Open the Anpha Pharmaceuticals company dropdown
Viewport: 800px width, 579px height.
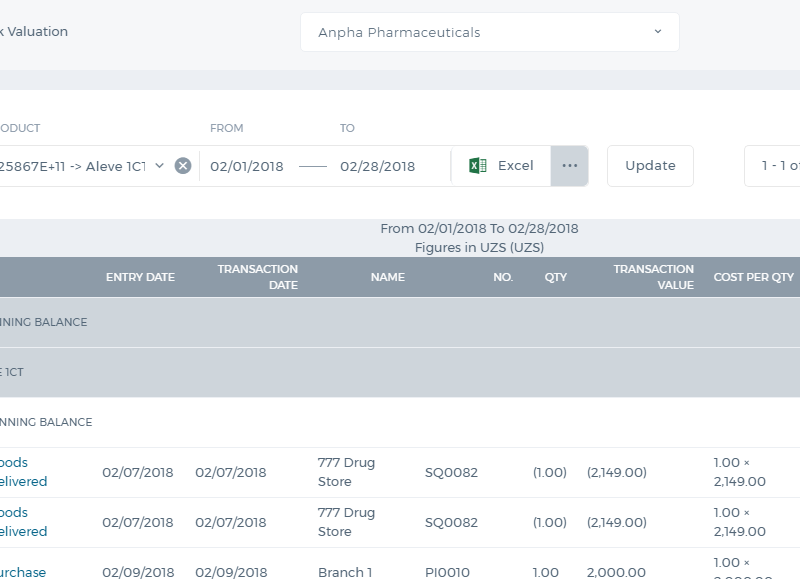click(x=490, y=32)
